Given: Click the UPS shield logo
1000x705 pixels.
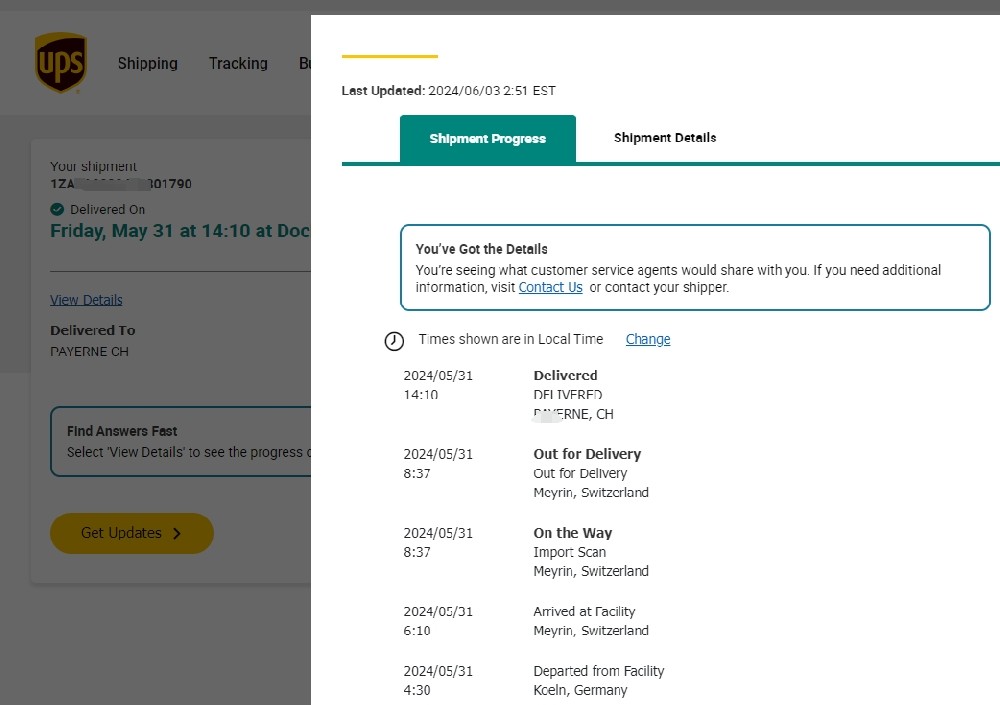Looking at the screenshot, I should point(61,63).
